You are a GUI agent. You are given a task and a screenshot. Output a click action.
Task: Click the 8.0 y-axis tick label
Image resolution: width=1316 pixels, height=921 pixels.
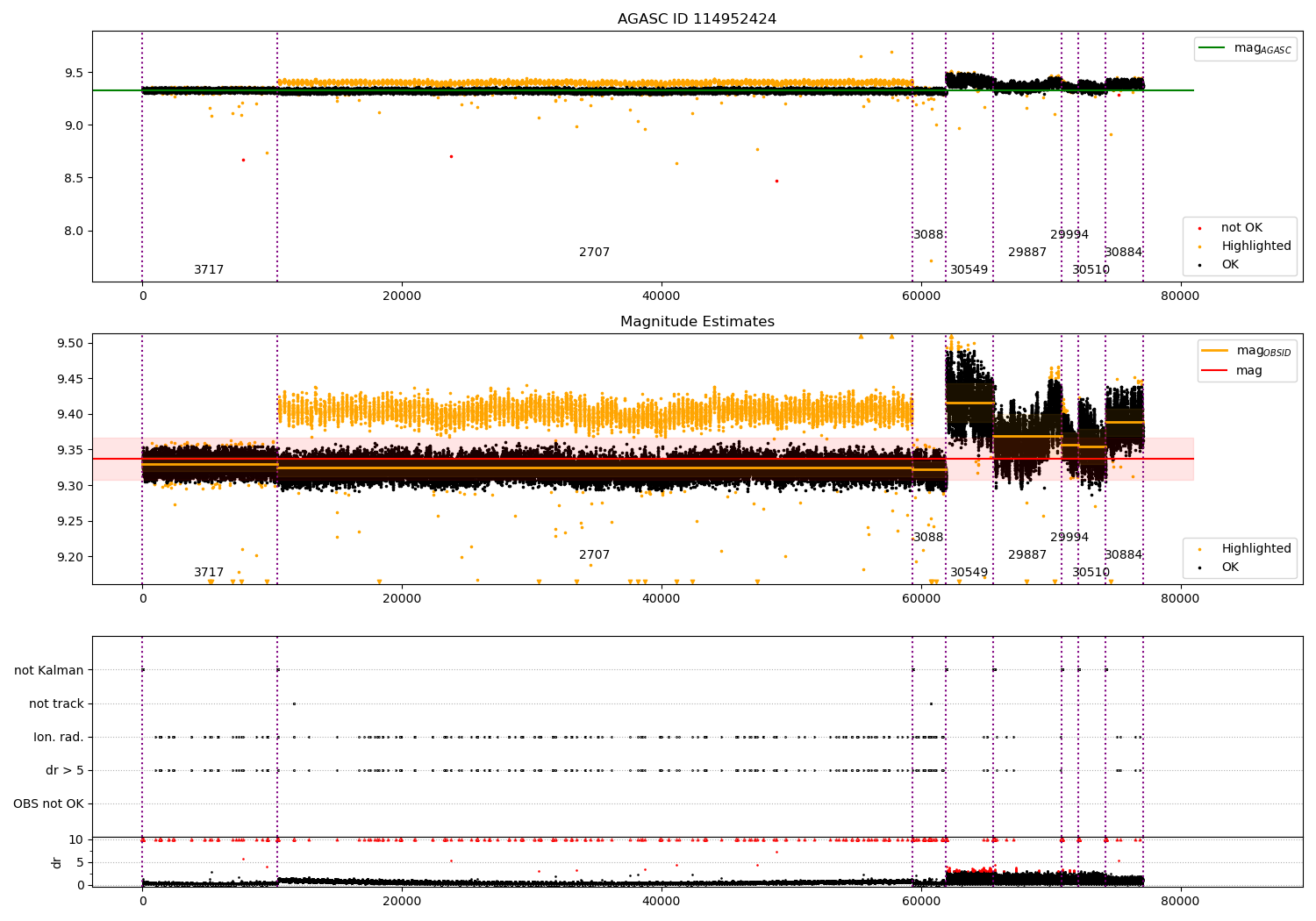click(74, 232)
